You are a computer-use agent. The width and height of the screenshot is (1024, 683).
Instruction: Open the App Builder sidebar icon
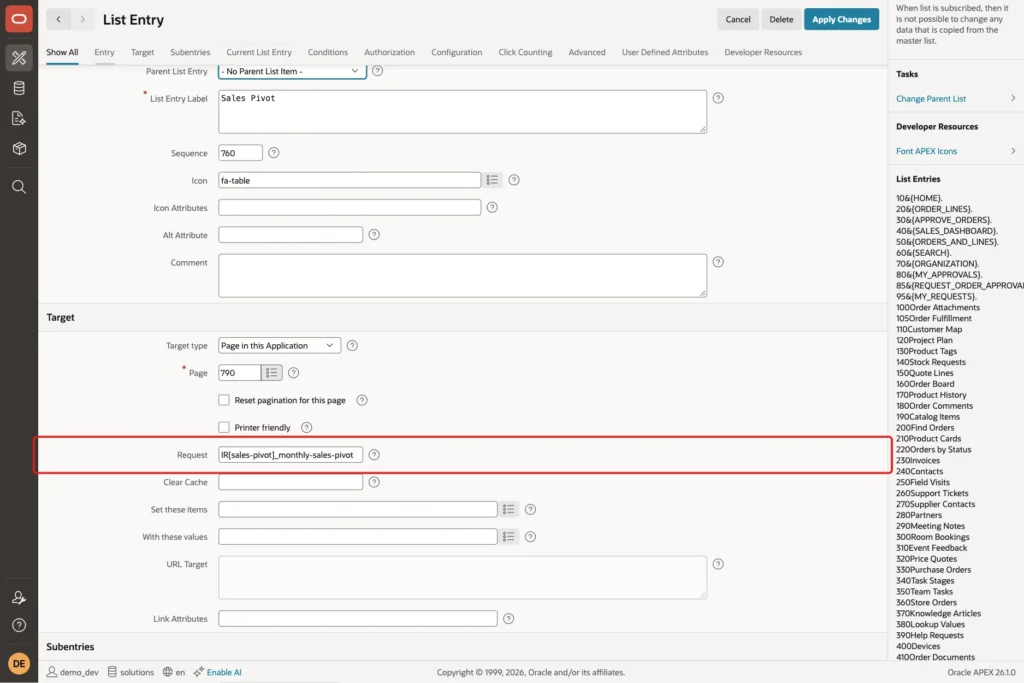(x=19, y=57)
